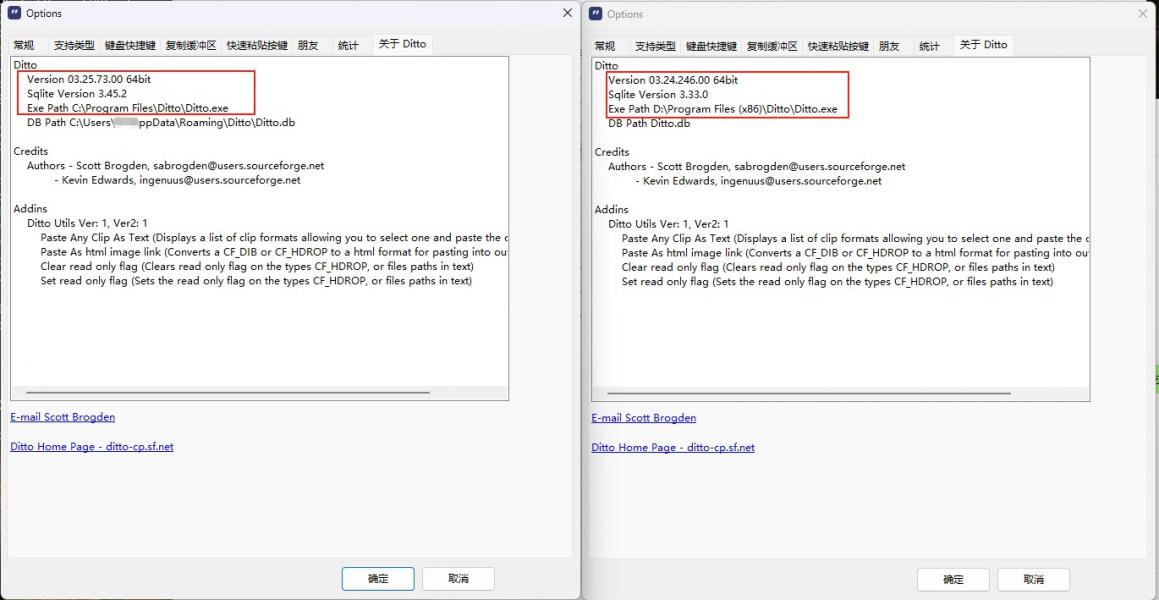Screen dimensions: 1159x600
Task: Click 取消 button in left Options window
Action: pos(458,579)
